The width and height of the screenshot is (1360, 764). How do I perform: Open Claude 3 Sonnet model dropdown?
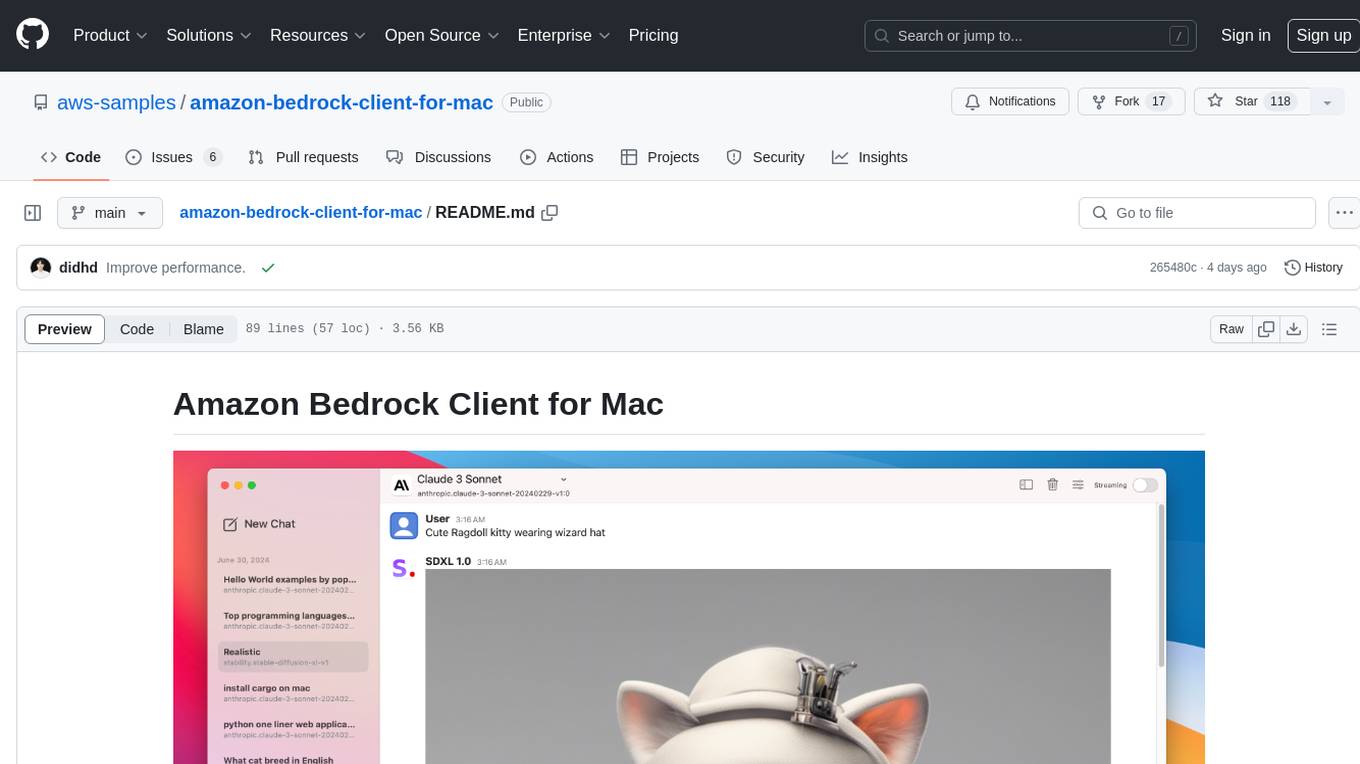point(492,479)
